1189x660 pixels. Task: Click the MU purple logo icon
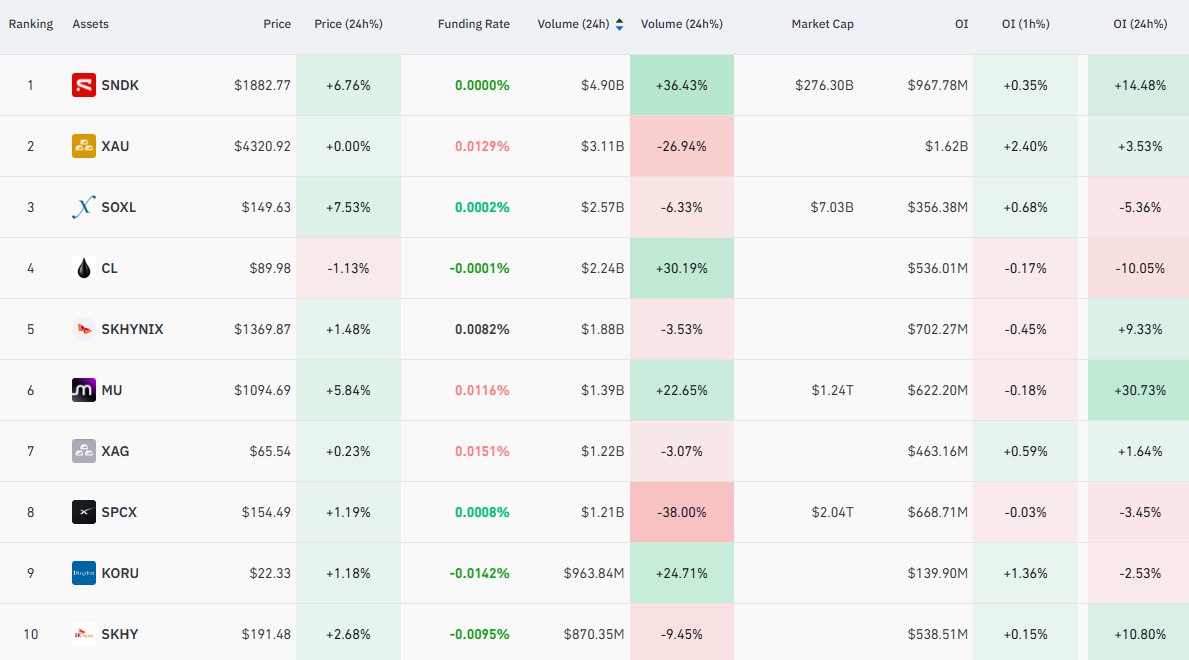pyautogui.click(x=83, y=390)
